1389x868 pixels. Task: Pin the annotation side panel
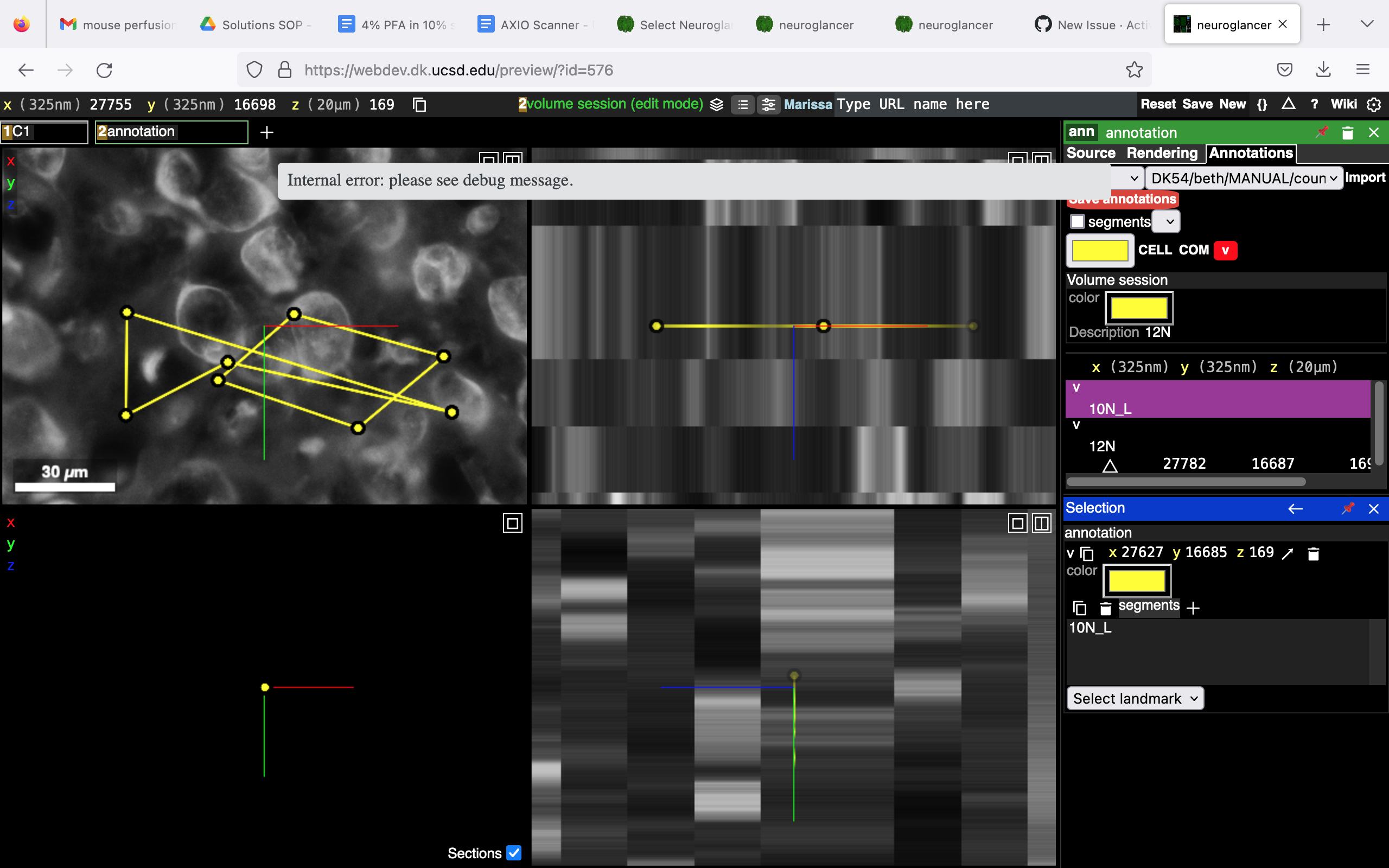pos(1321,132)
